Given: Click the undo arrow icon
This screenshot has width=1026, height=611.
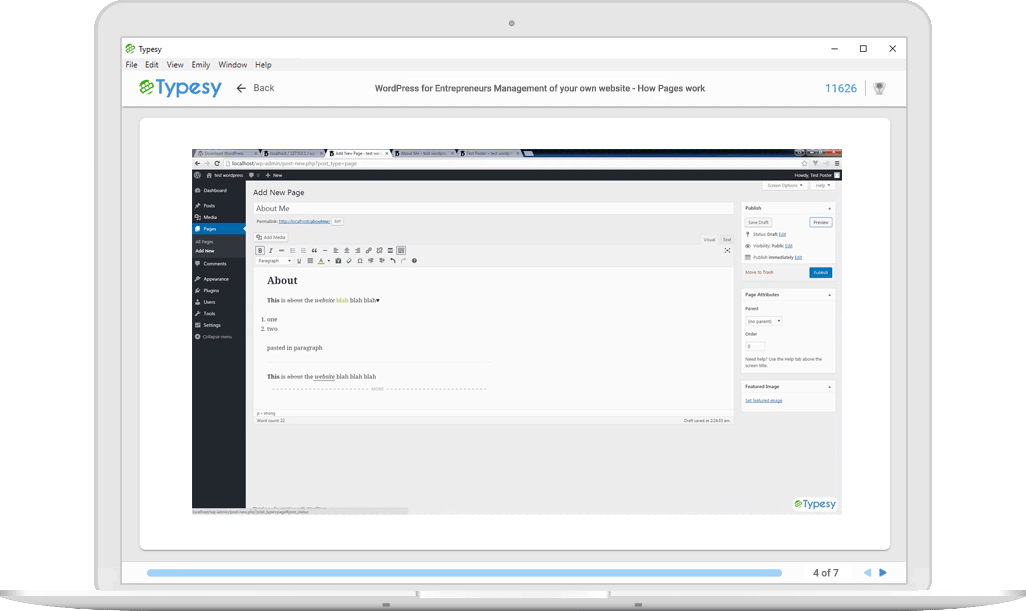Looking at the screenshot, I should tap(393, 261).
